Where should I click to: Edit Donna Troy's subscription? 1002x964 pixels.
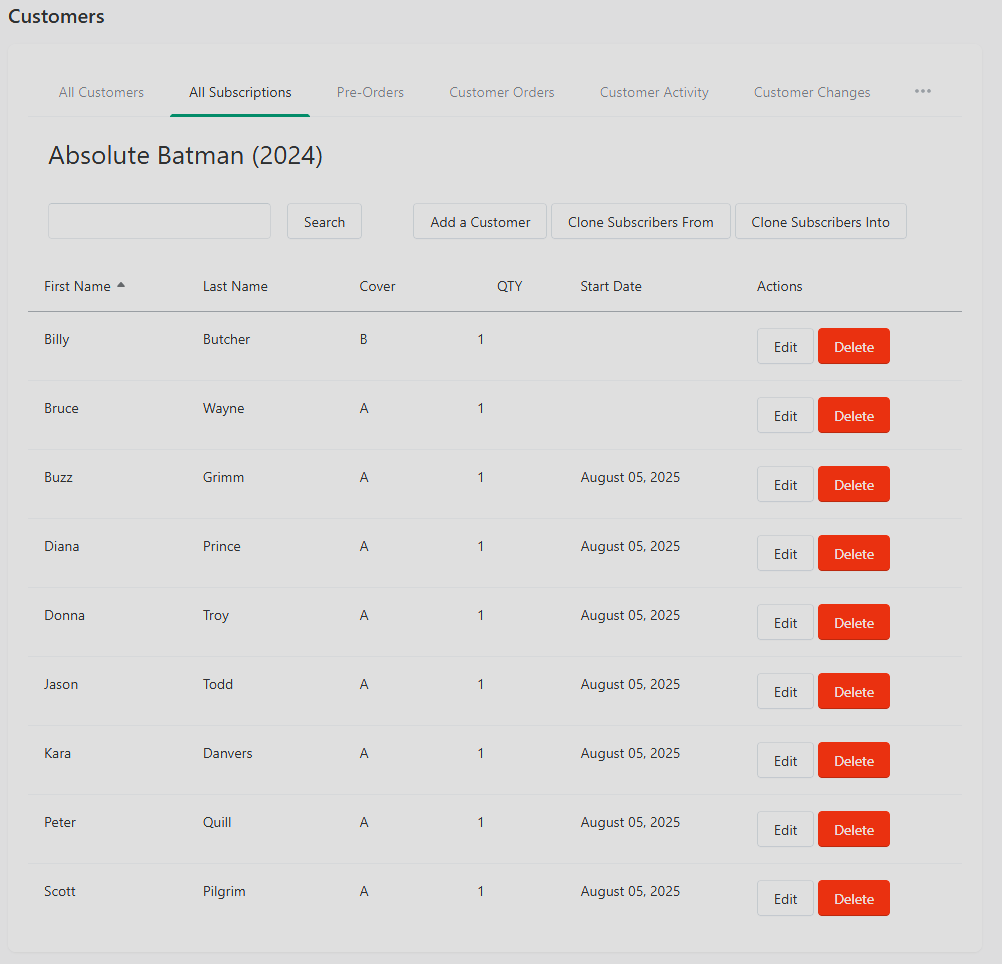[785, 622]
